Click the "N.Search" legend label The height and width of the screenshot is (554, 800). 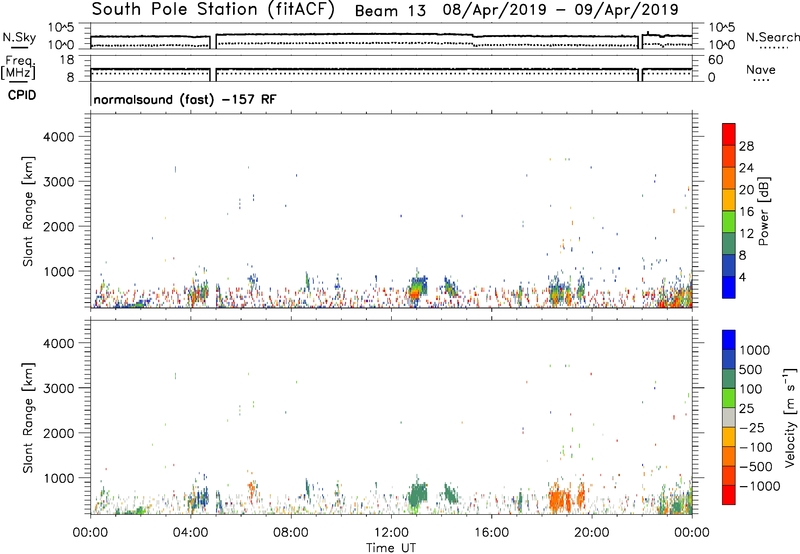772,37
